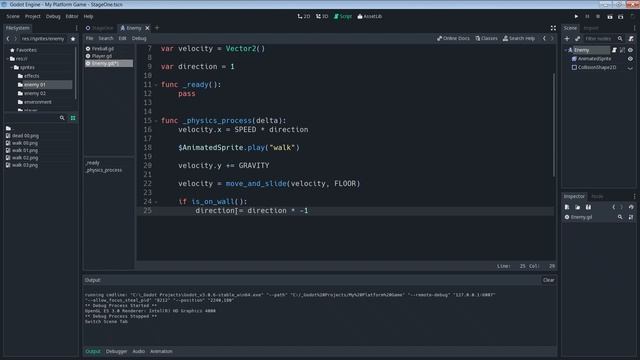Open the Debugger bottom panel

116,351
